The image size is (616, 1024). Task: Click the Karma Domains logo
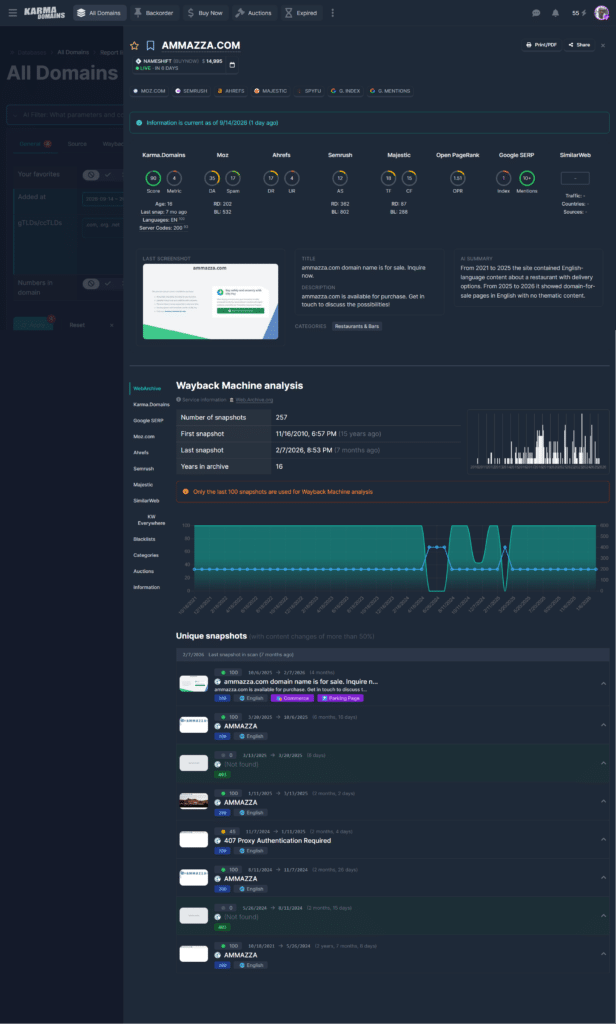[x=44, y=13]
